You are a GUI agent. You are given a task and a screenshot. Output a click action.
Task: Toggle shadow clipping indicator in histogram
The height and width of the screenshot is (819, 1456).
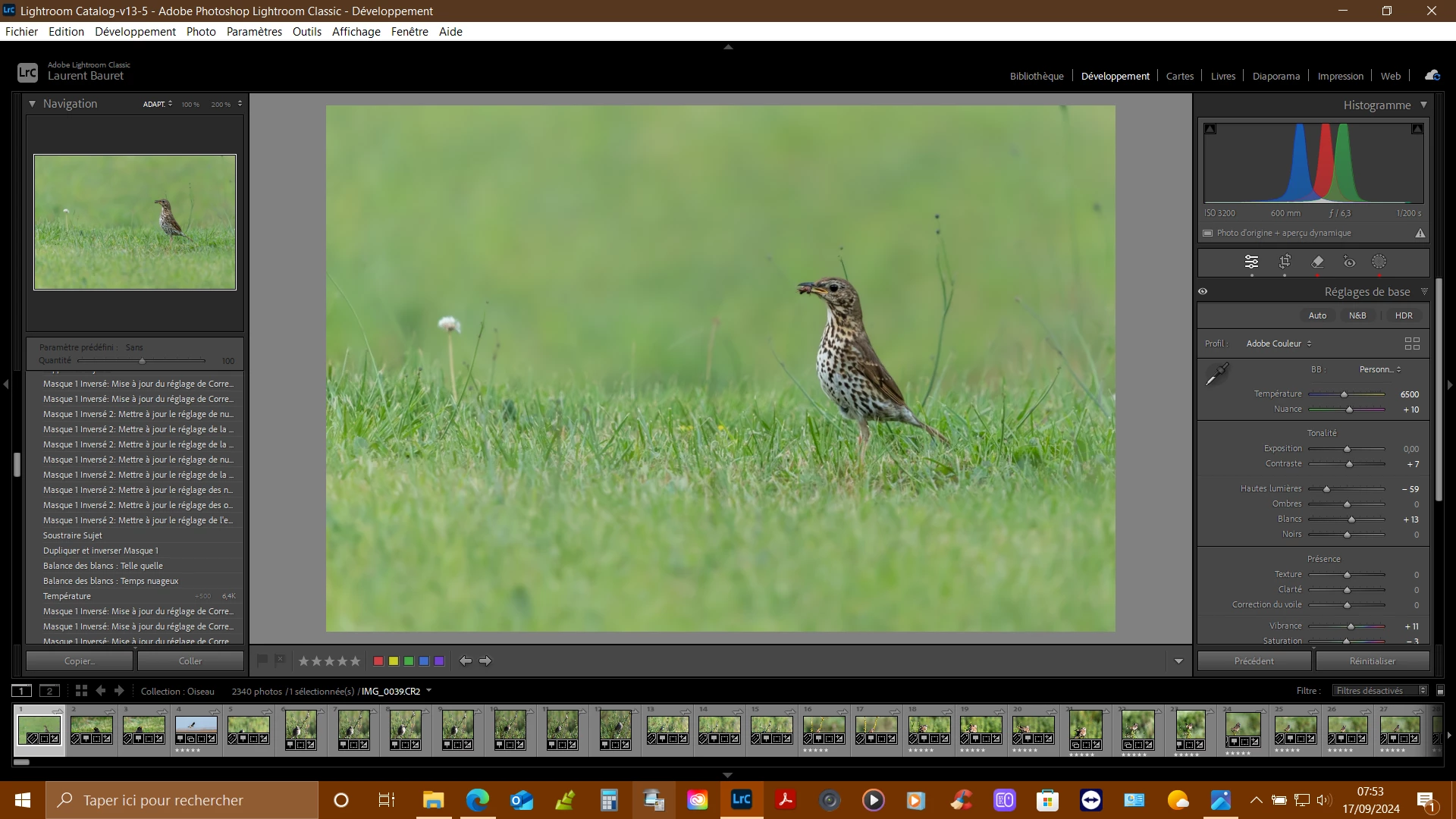1210,129
